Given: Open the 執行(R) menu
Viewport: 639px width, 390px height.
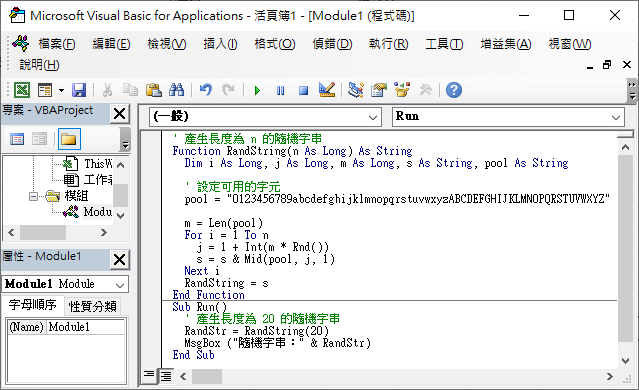Looking at the screenshot, I should point(388,44).
